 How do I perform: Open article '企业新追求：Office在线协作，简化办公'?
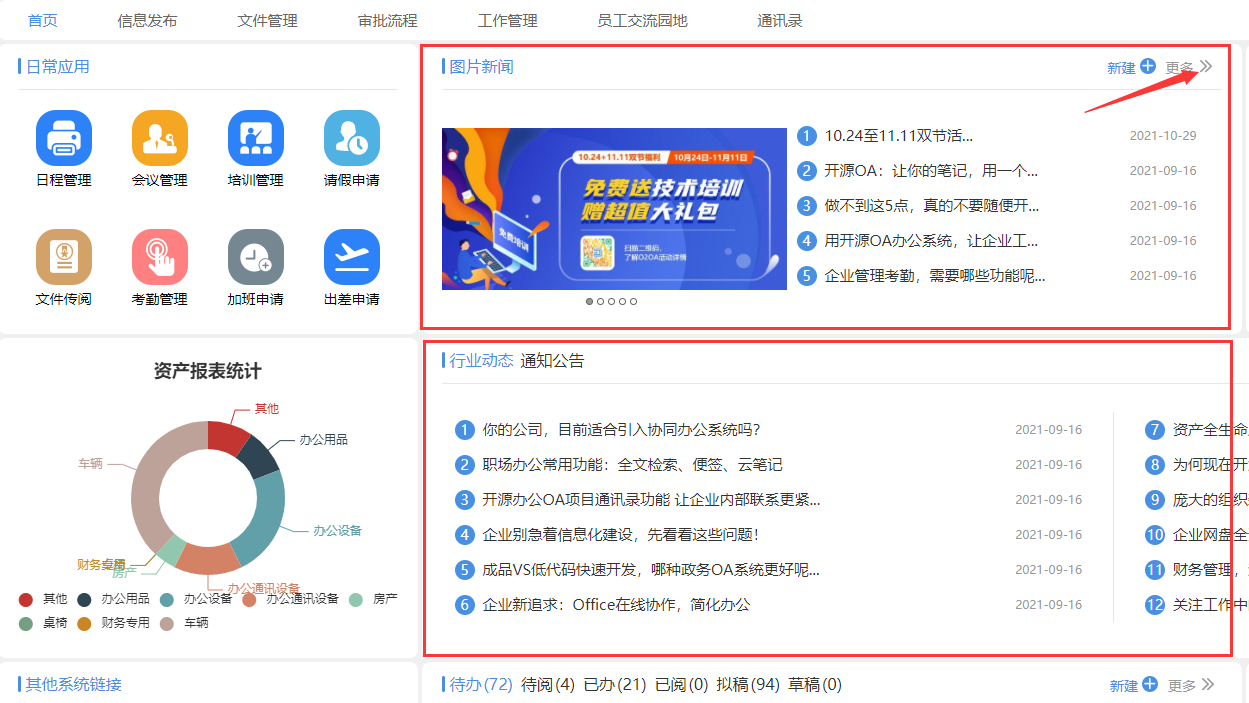pyautogui.click(x=616, y=605)
